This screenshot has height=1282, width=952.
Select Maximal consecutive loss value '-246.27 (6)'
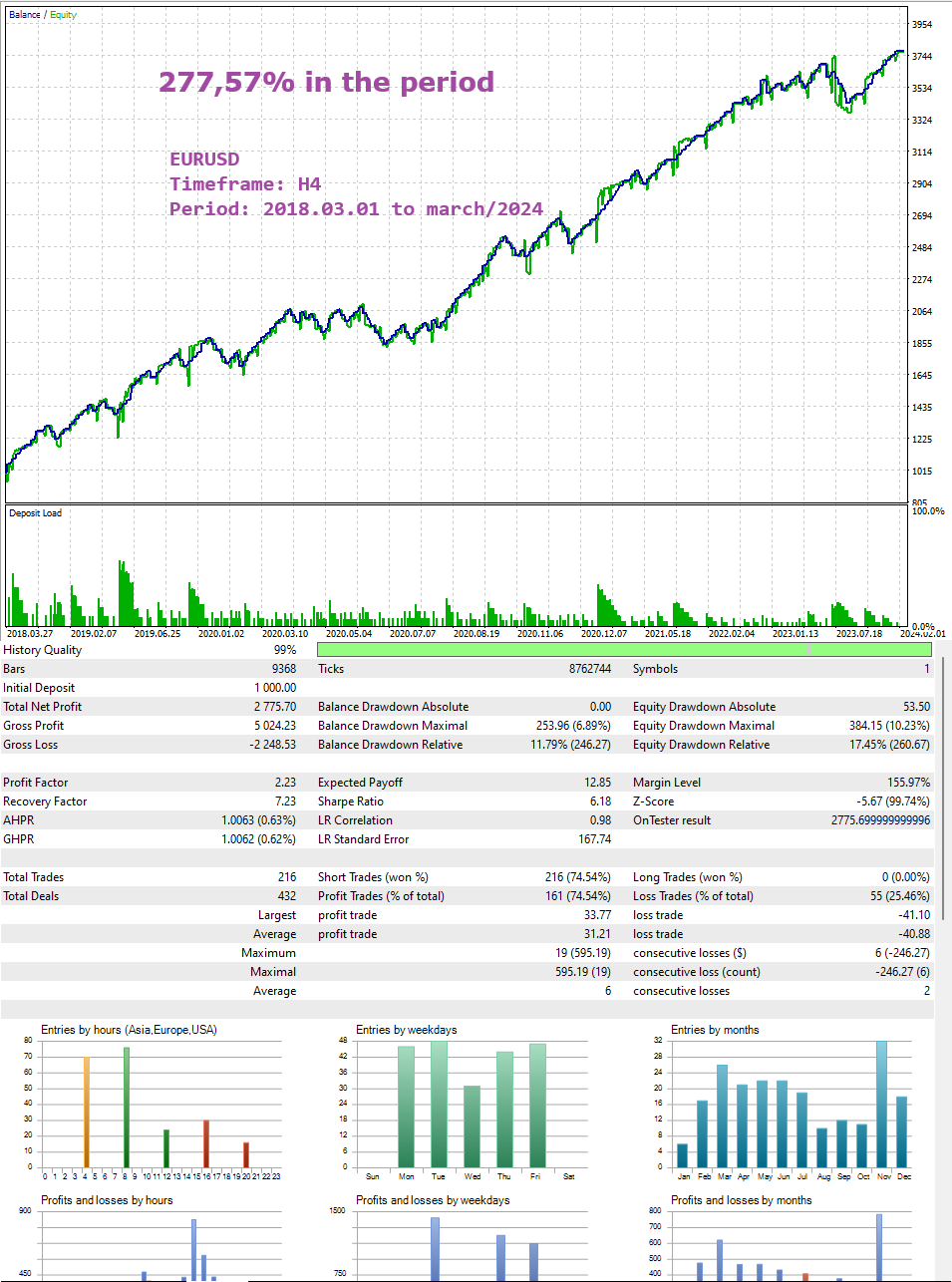tap(903, 972)
